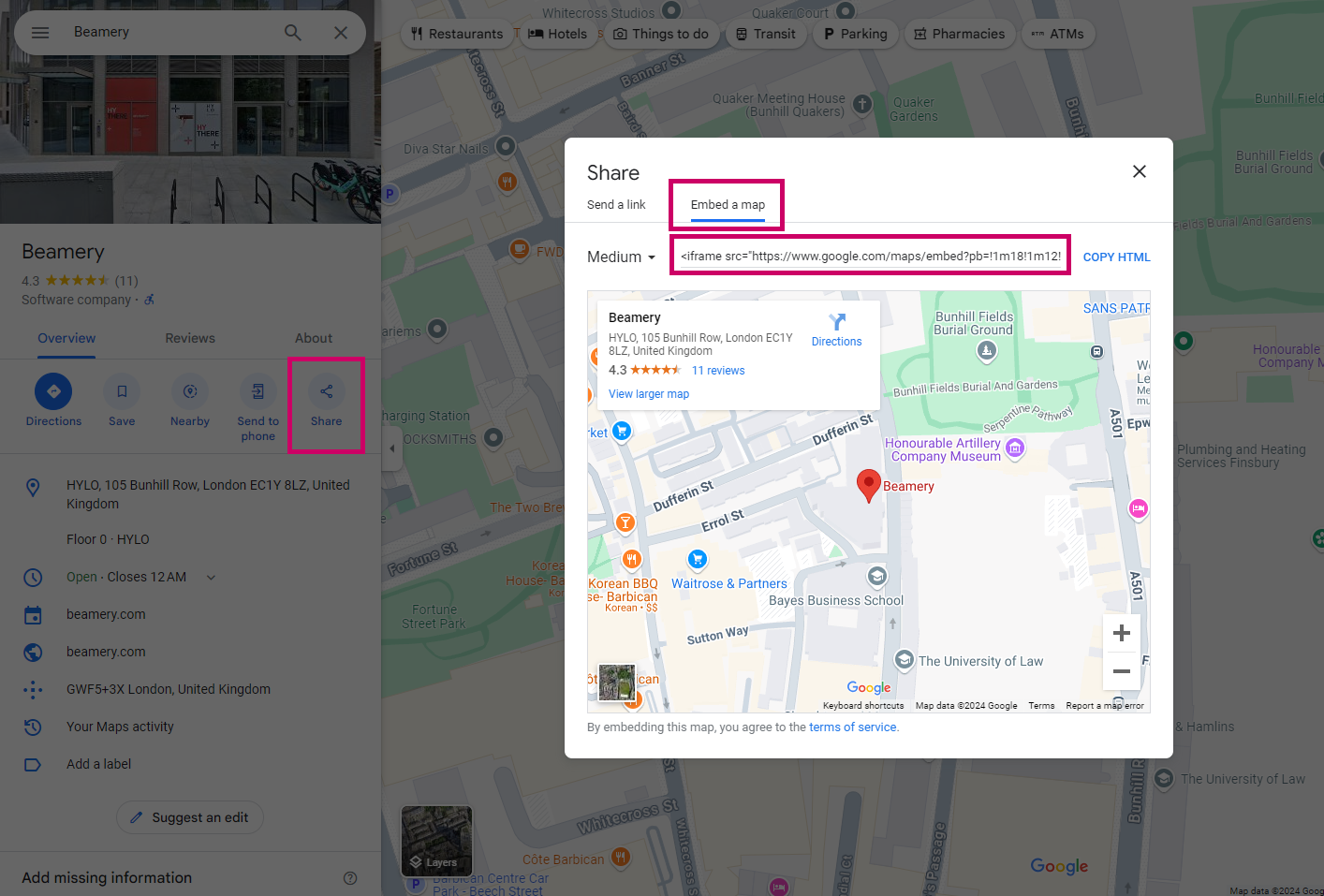Screen dimensions: 1324x896
Task: Click the red Beamery map pin
Action: point(869,485)
